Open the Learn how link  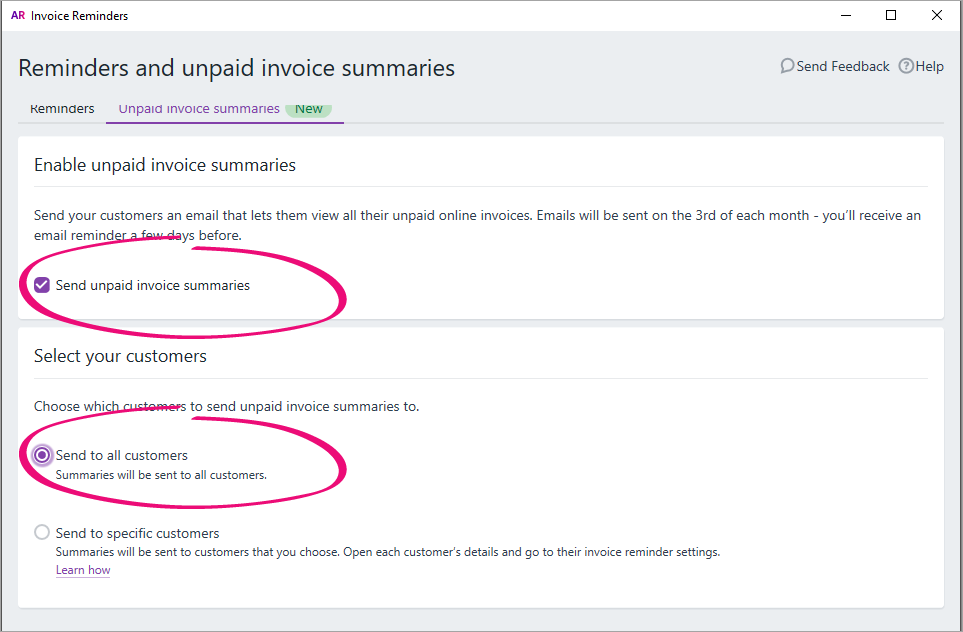(x=83, y=570)
